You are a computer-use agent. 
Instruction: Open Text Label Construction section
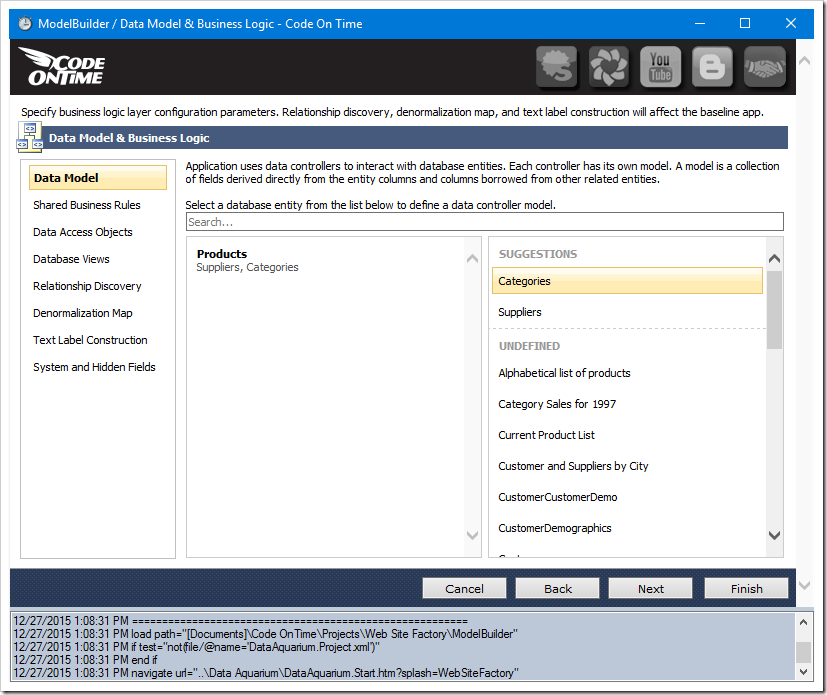90,340
